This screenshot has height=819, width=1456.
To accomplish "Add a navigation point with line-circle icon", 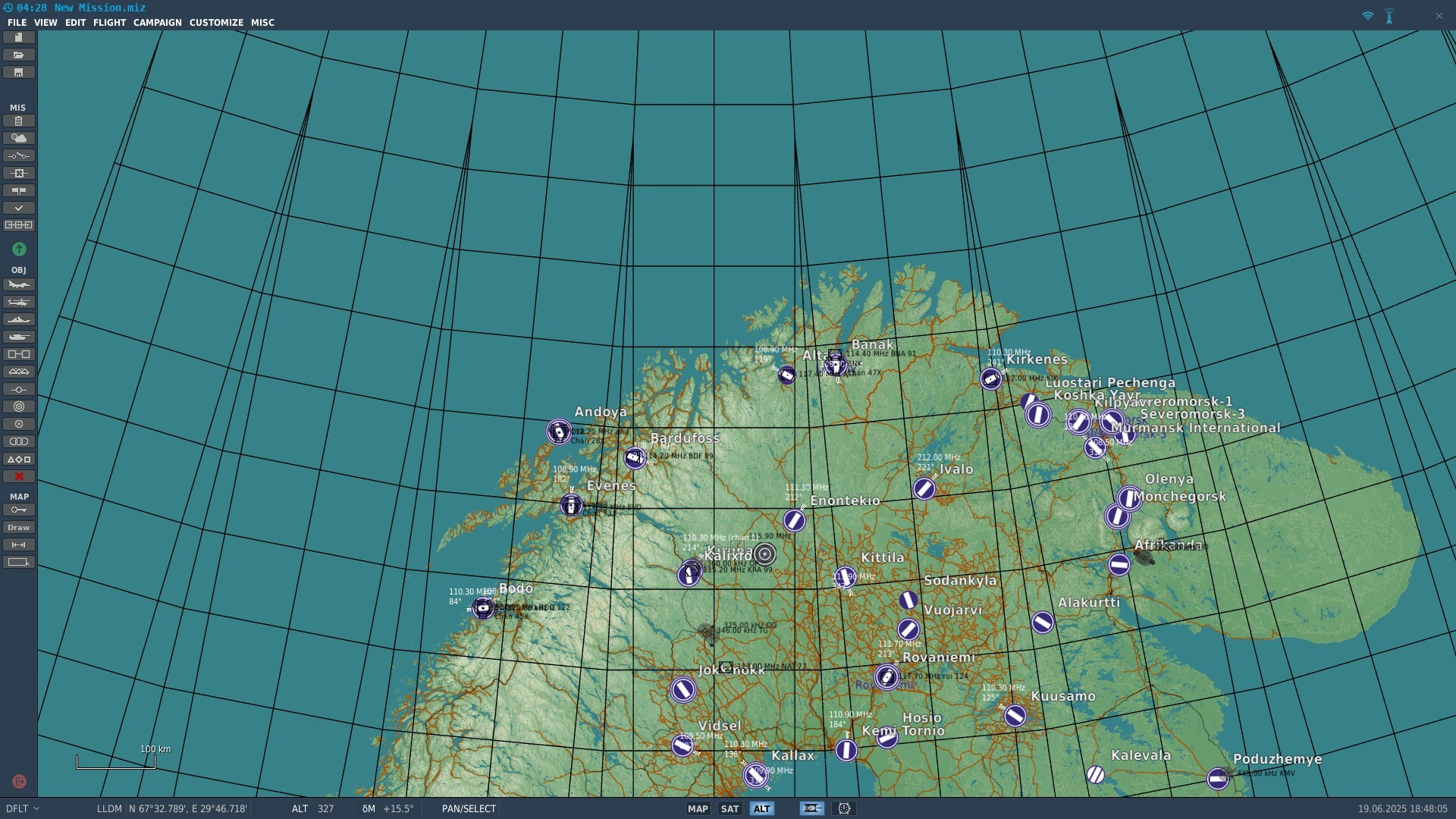I will tap(19, 389).
